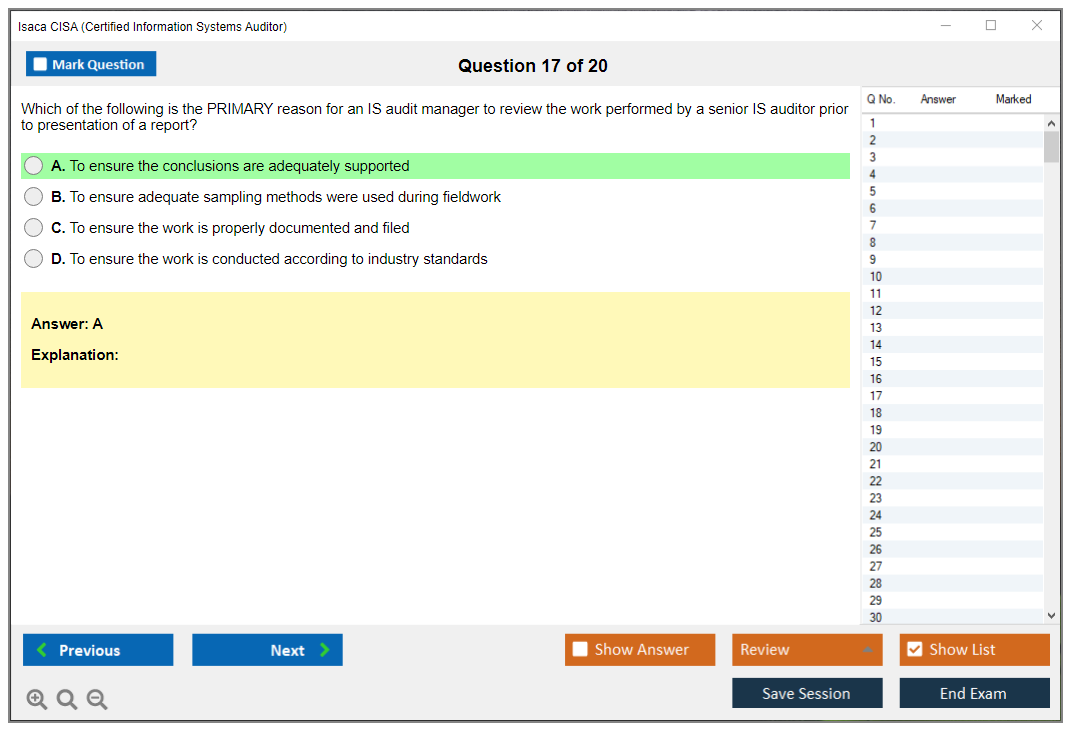Image resolution: width=1075 pixels, height=735 pixels.
Task: Pick option D about industry standards
Action: point(34,259)
